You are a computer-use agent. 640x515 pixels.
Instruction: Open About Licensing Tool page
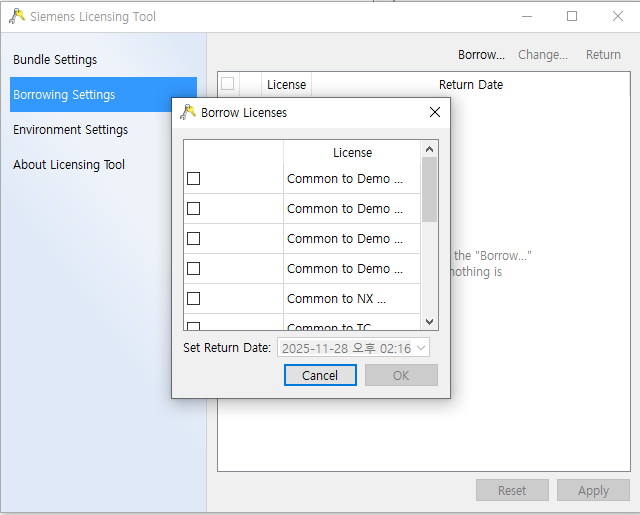69,165
